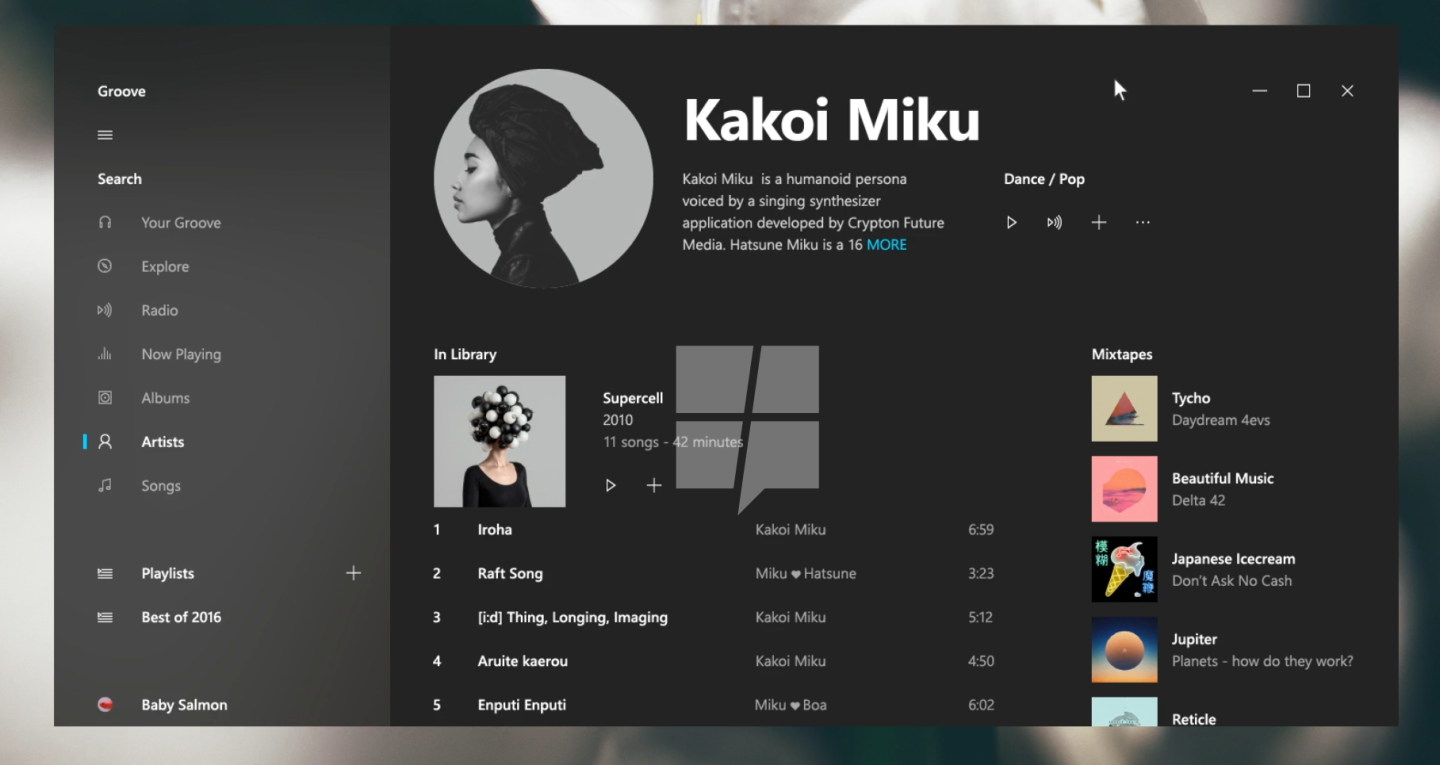Open the Baby Salmon profile
This screenshot has height=765, width=1440.
tap(184, 704)
